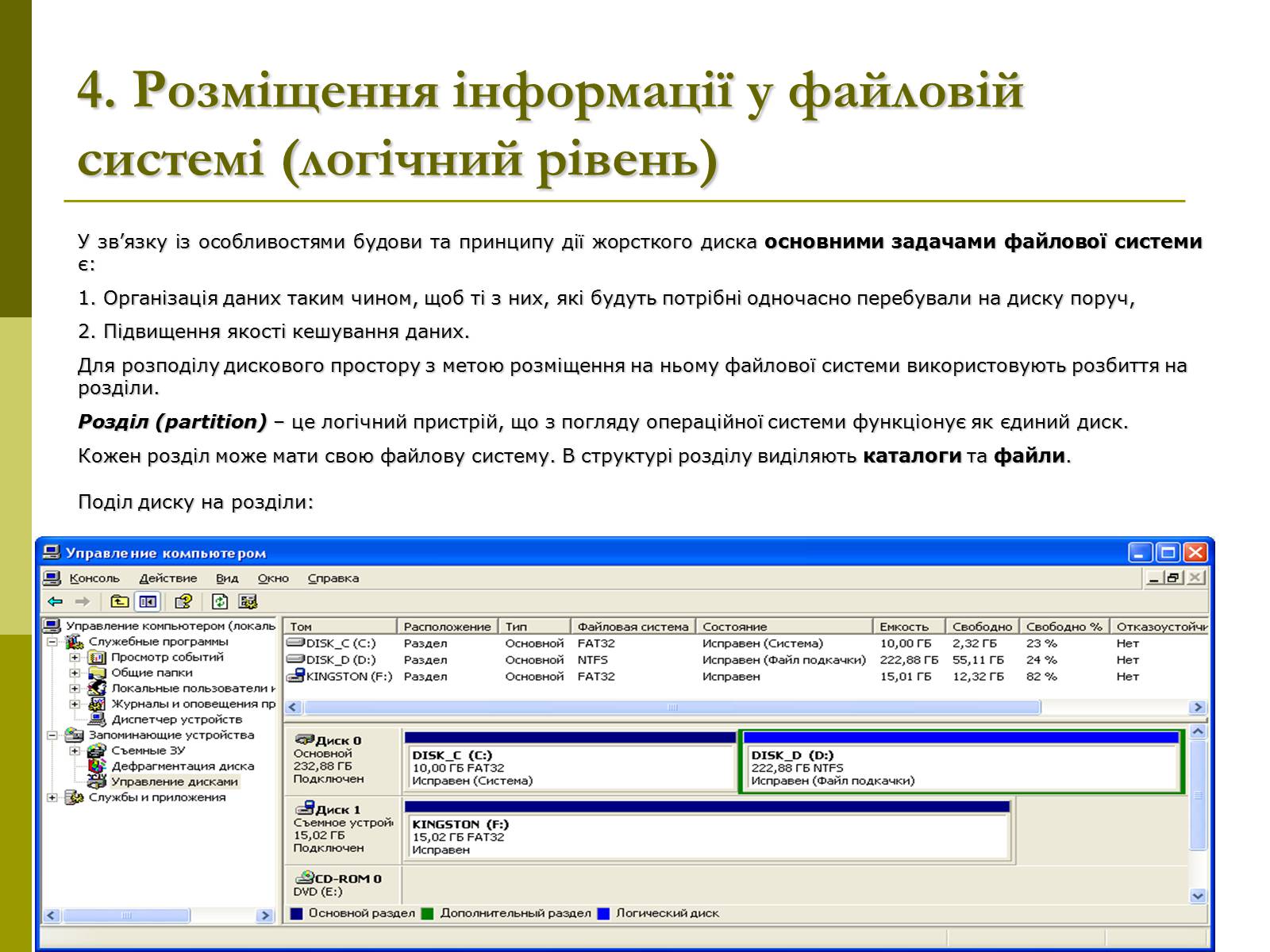Expand the Журналы и оповещения node
The height and width of the screenshot is (952, 1270).
pyautogui.click(x=75, y=704)
